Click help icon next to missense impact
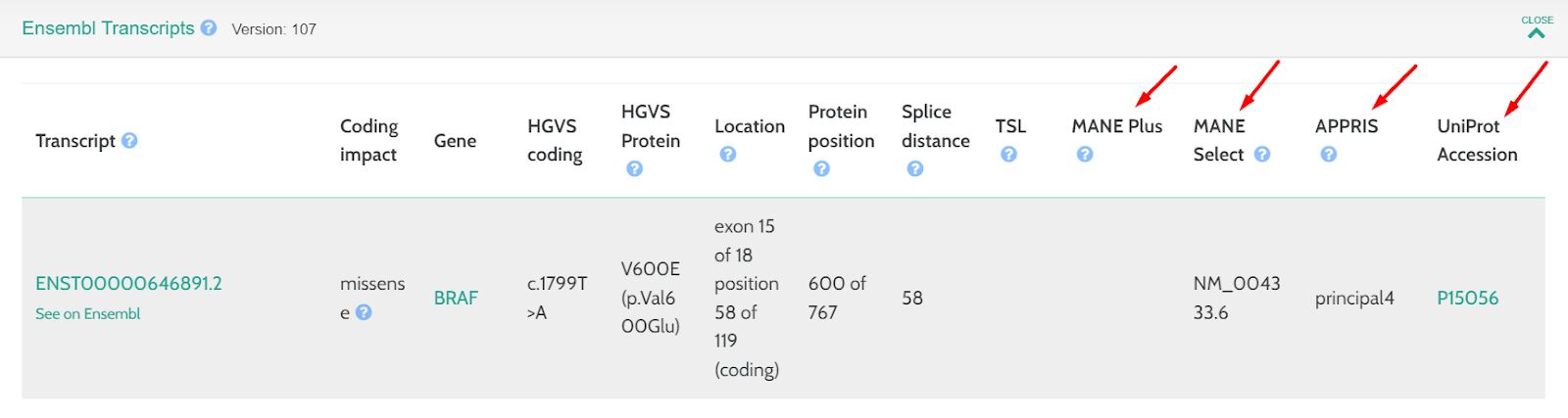Screen dimensions: 1568x418 pyautogui.click(x=364, y=312)
